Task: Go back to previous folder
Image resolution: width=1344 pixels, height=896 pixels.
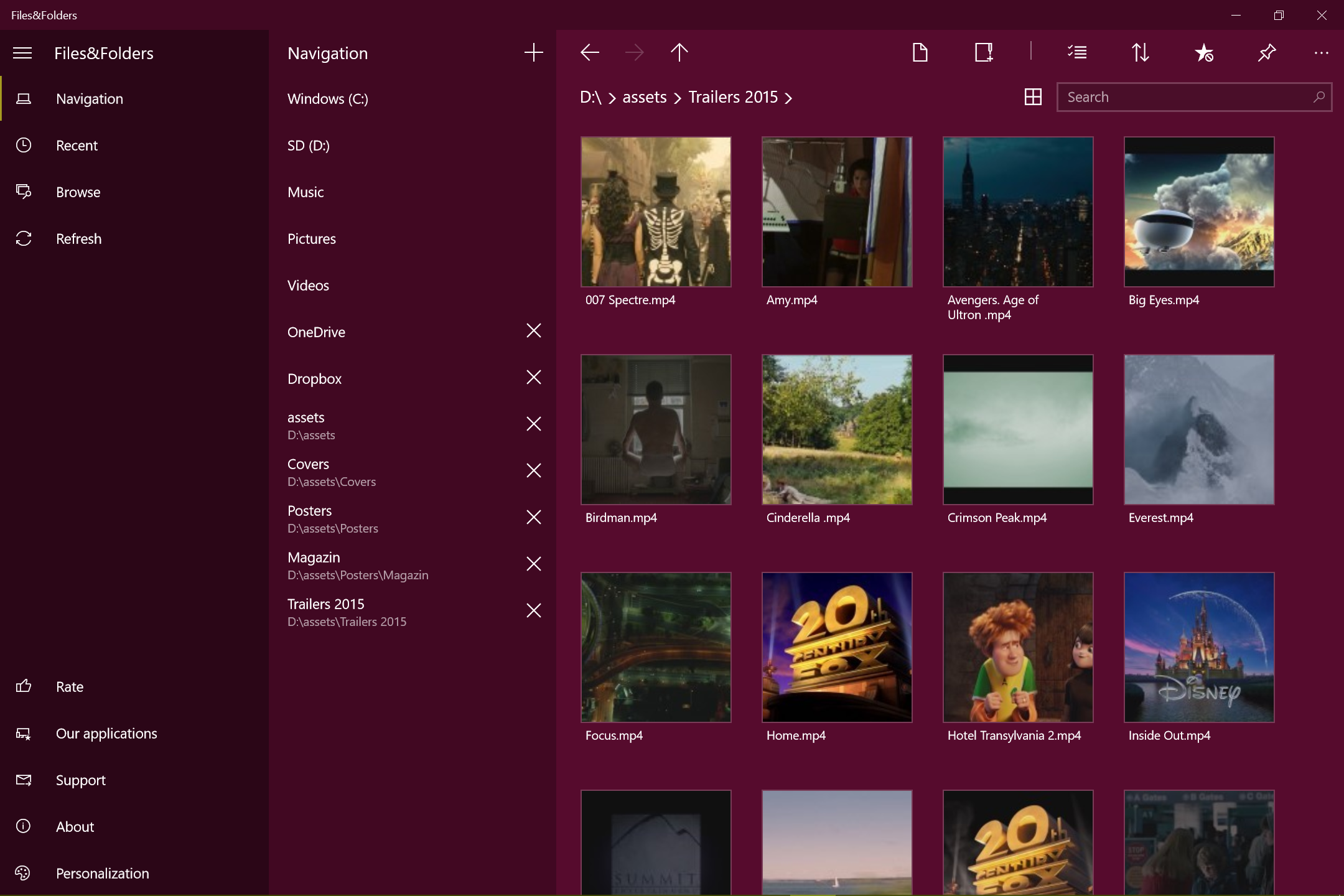Action: click(589, 52)
